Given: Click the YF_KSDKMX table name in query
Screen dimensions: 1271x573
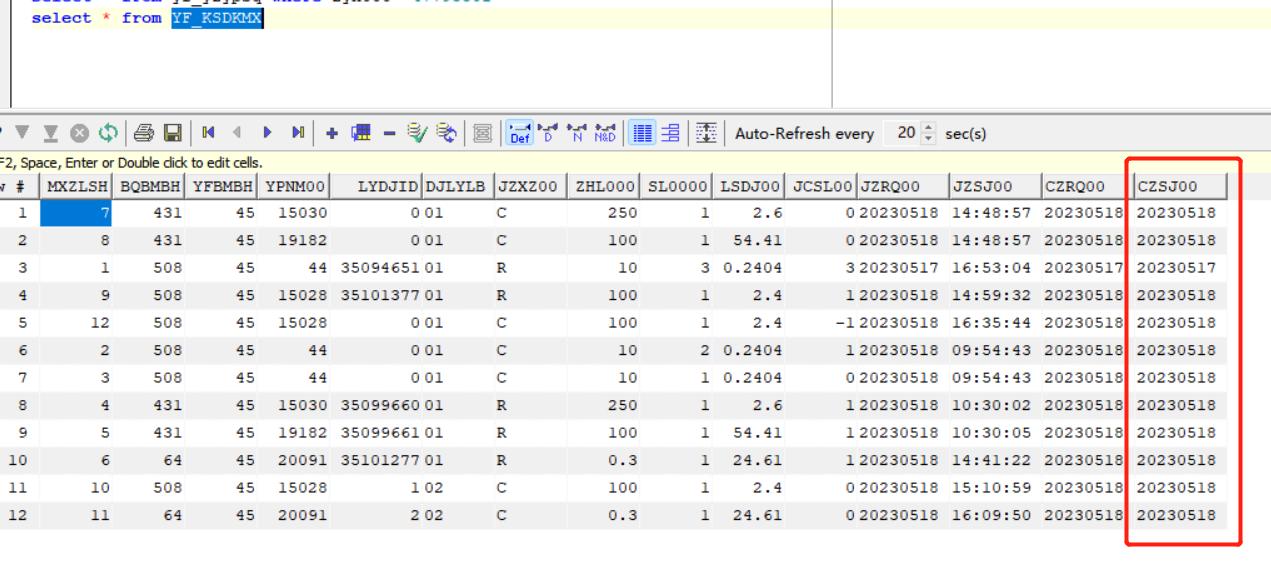Looking at the screenshot, I should (x=218, y=19).
